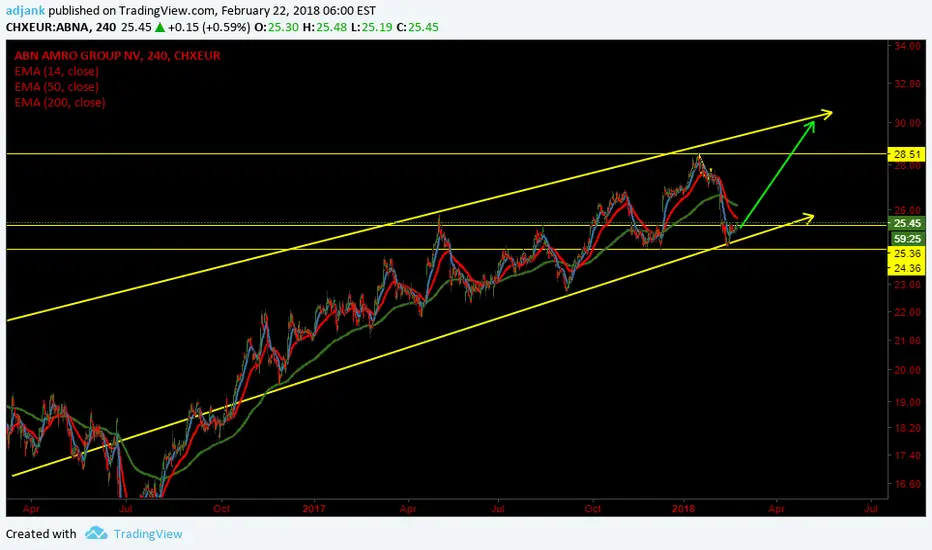The width and height of the screenshot is (932, 550).
Task: Click the CHXEUR:ABNA symbol header text
Action: tap(48, 27)
